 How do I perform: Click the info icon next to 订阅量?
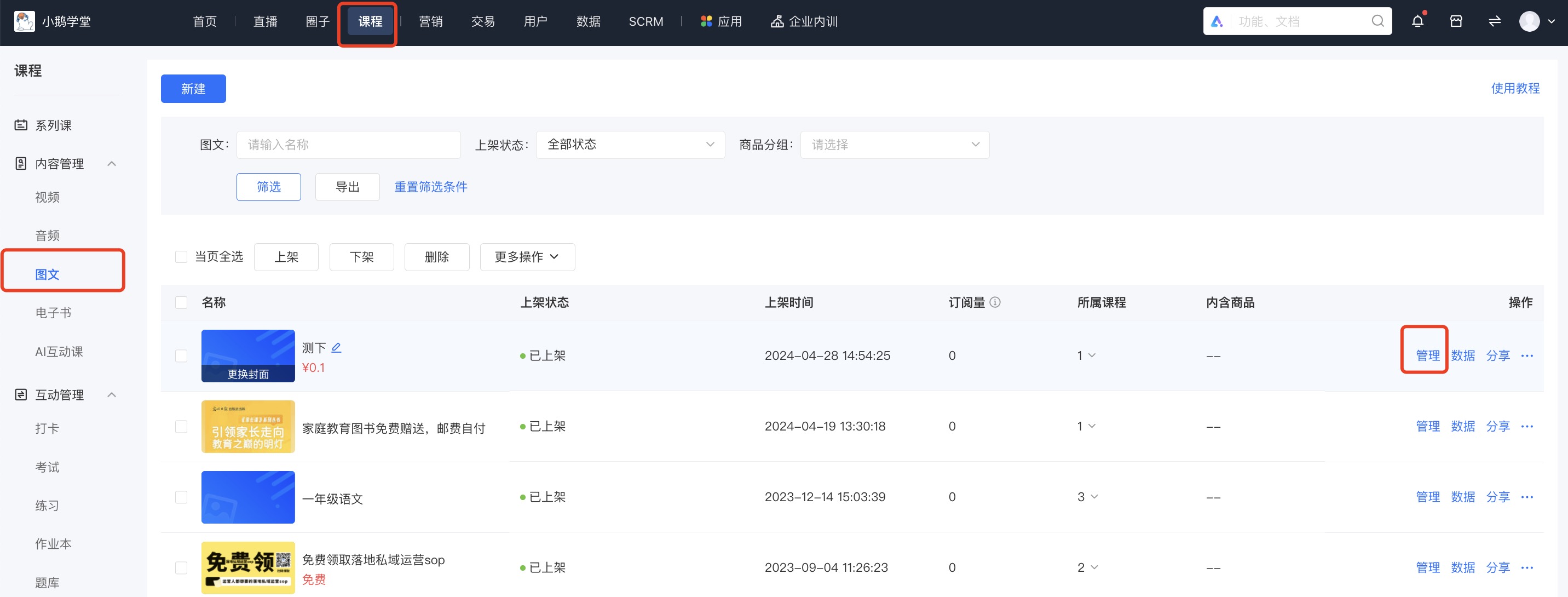tap(996, 302)
